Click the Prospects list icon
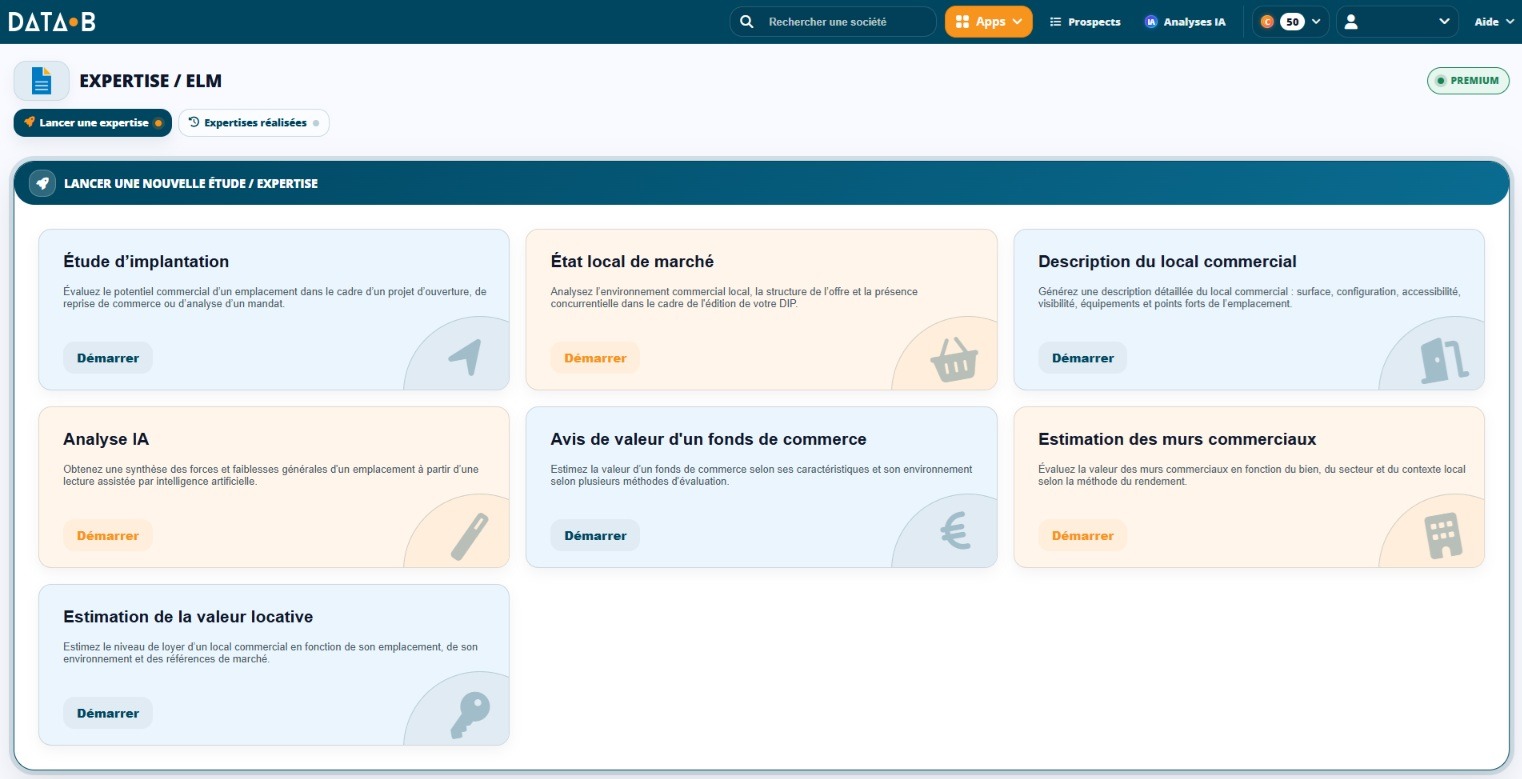The width and height of the screenshot is (1522, 779). (1055, 21)
